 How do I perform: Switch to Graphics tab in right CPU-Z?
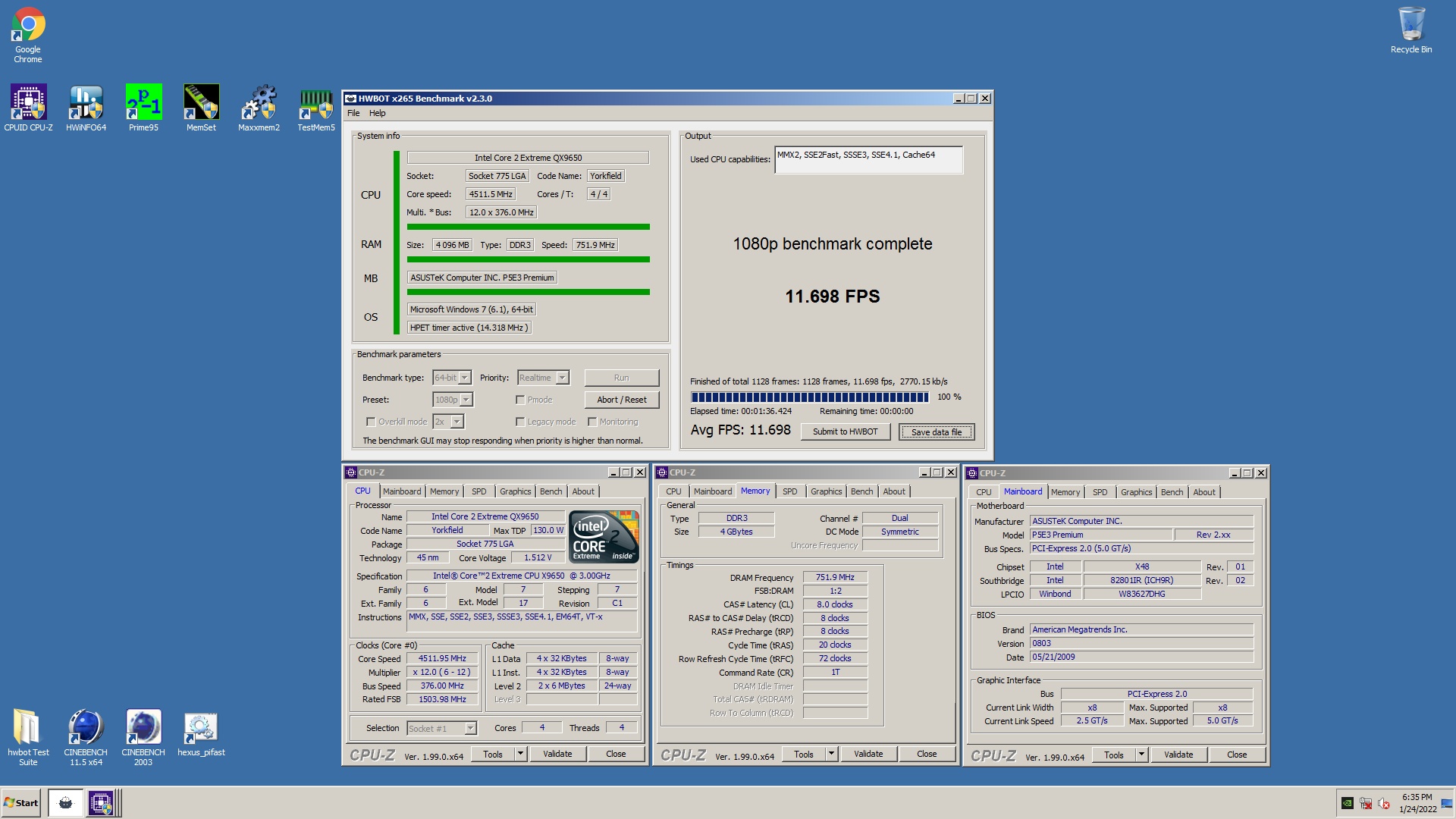coord(1136,492)
